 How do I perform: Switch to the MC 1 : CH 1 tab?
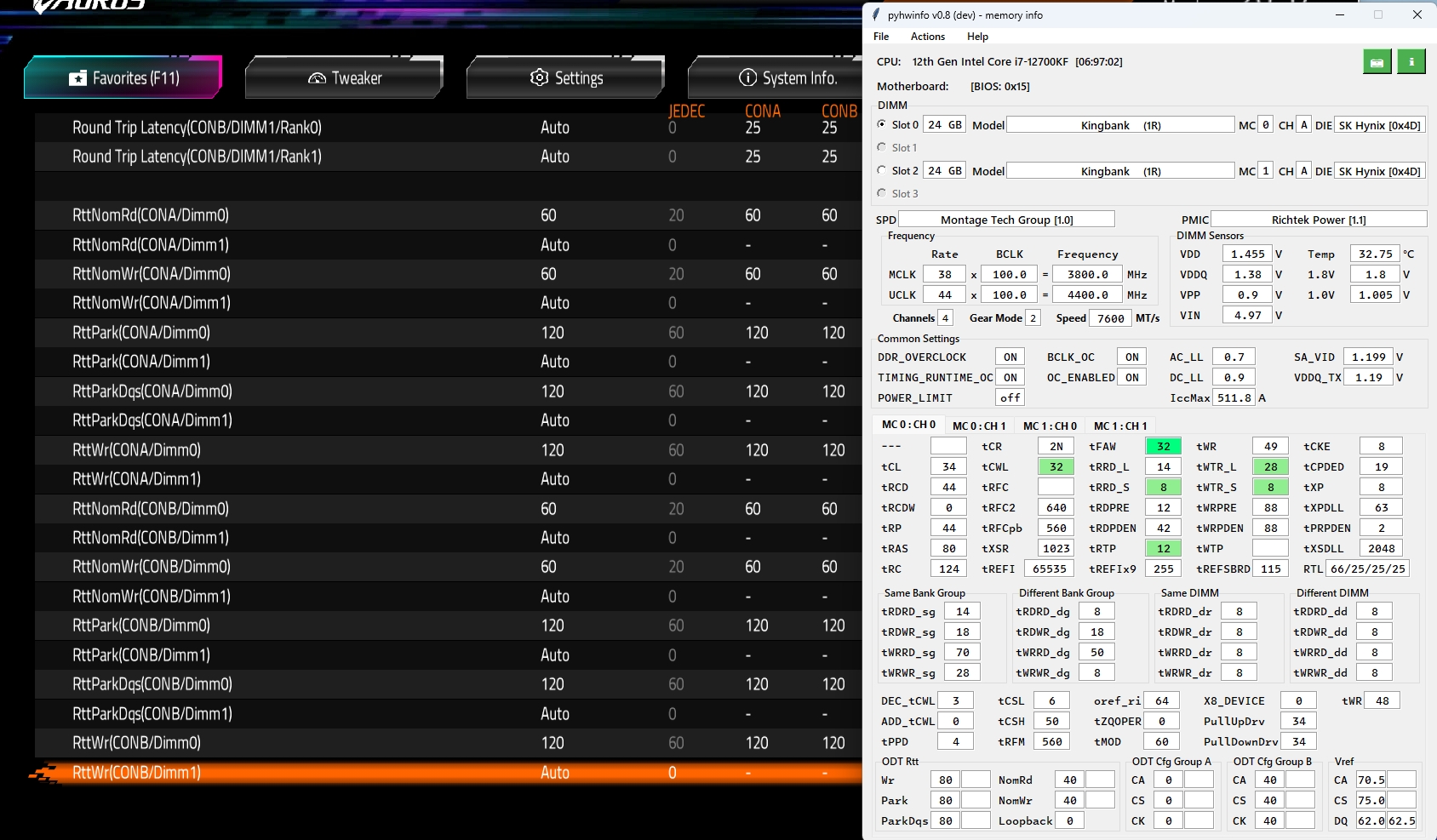click(x=1120, y=426)
